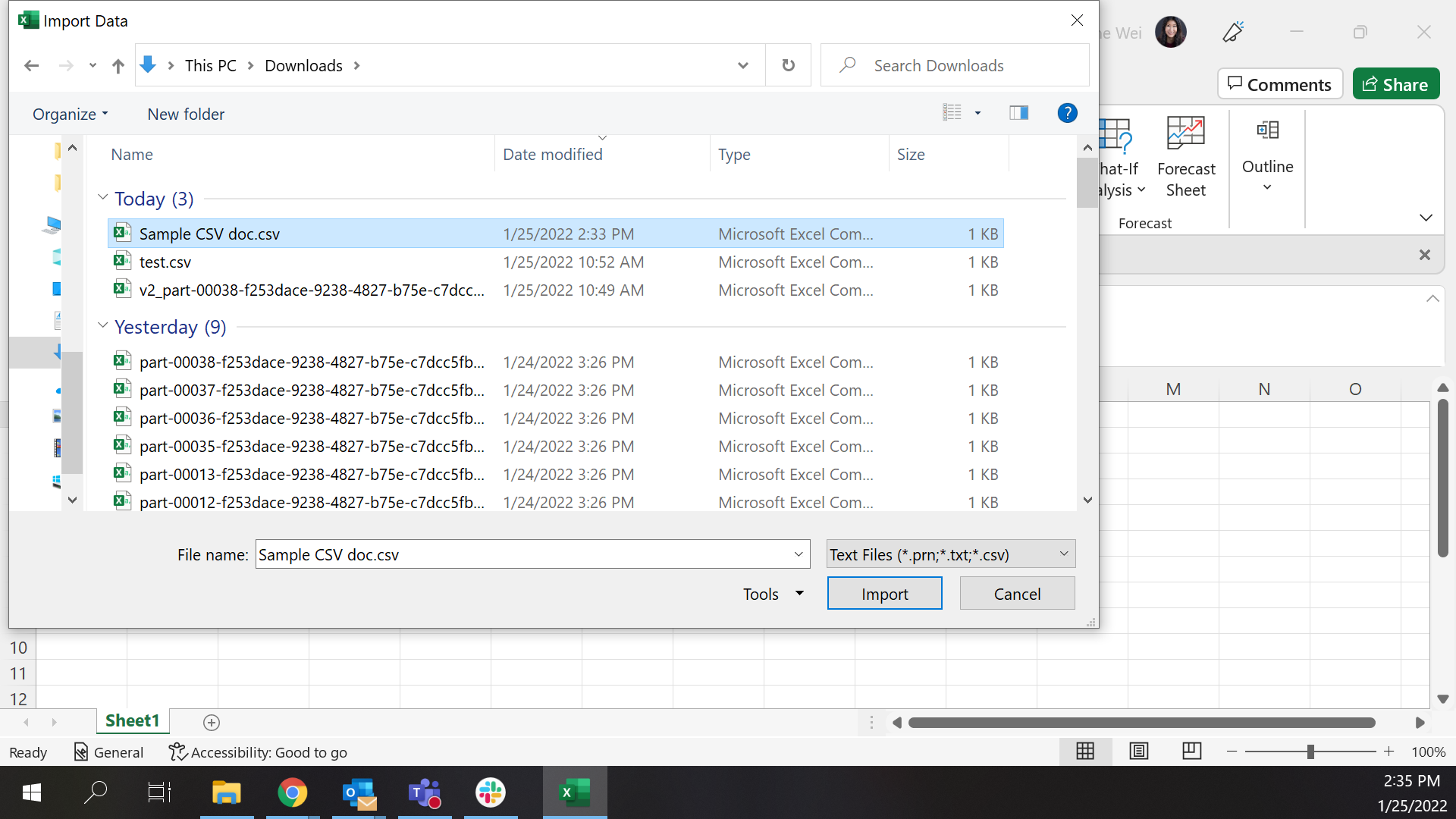The image size is (1456, 819).
Task: Open the Tools dropdown menu
Action: (x=773, y=594)
